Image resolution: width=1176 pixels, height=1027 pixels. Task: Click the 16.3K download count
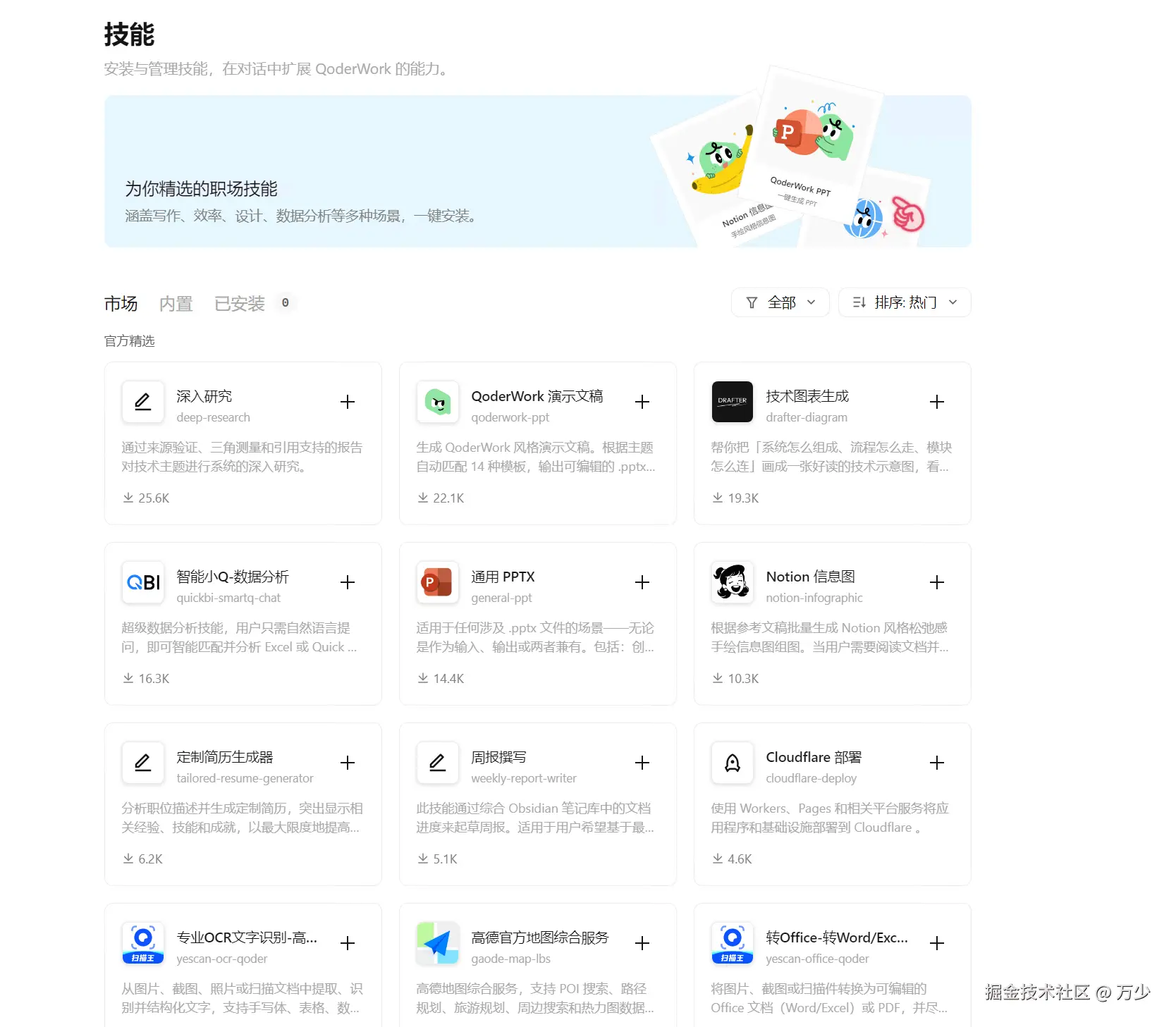point(146,678)
